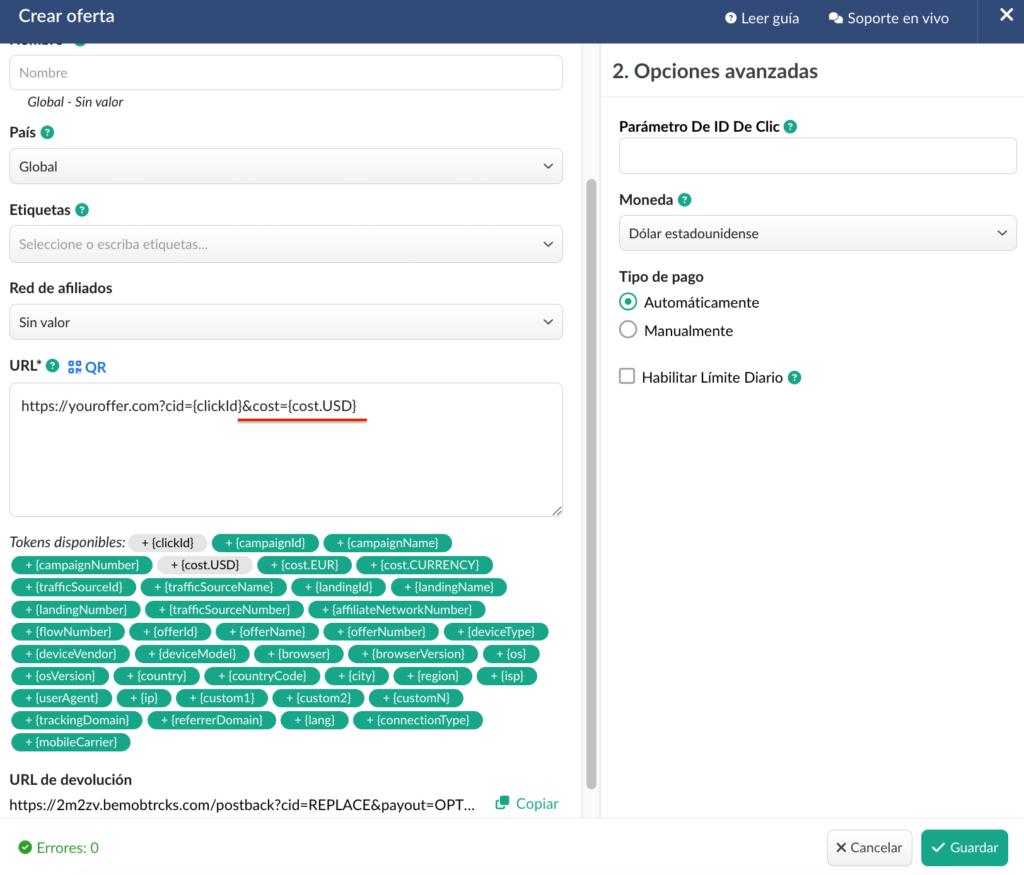Click help icon for Parámetro De ID De Clic
Screen dimensions: 1024x875
point(790,127)
